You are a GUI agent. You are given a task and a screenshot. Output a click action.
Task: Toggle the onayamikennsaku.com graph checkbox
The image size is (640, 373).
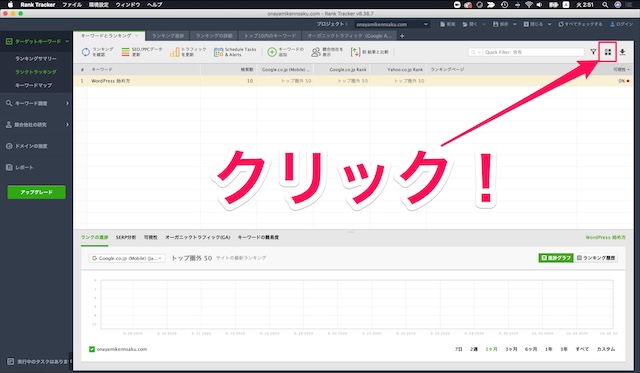[92, 349]
